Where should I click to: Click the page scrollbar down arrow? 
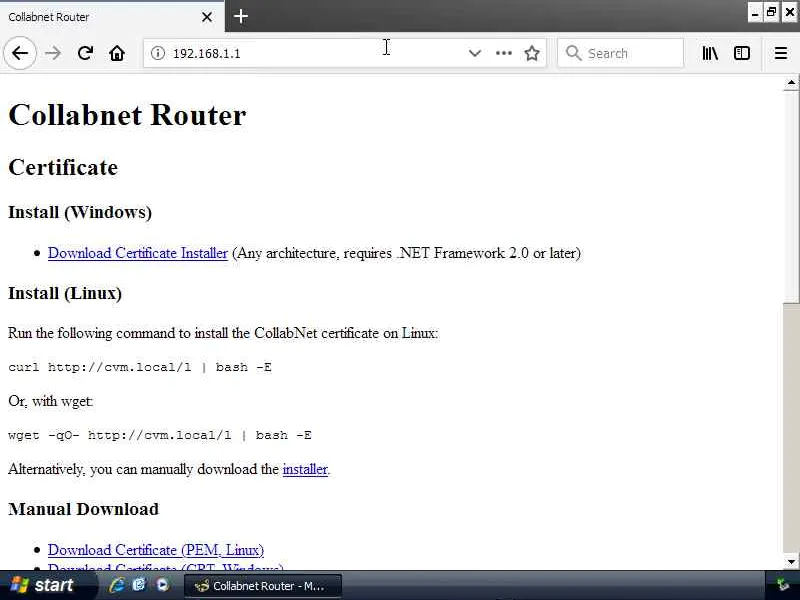[791, 562]
